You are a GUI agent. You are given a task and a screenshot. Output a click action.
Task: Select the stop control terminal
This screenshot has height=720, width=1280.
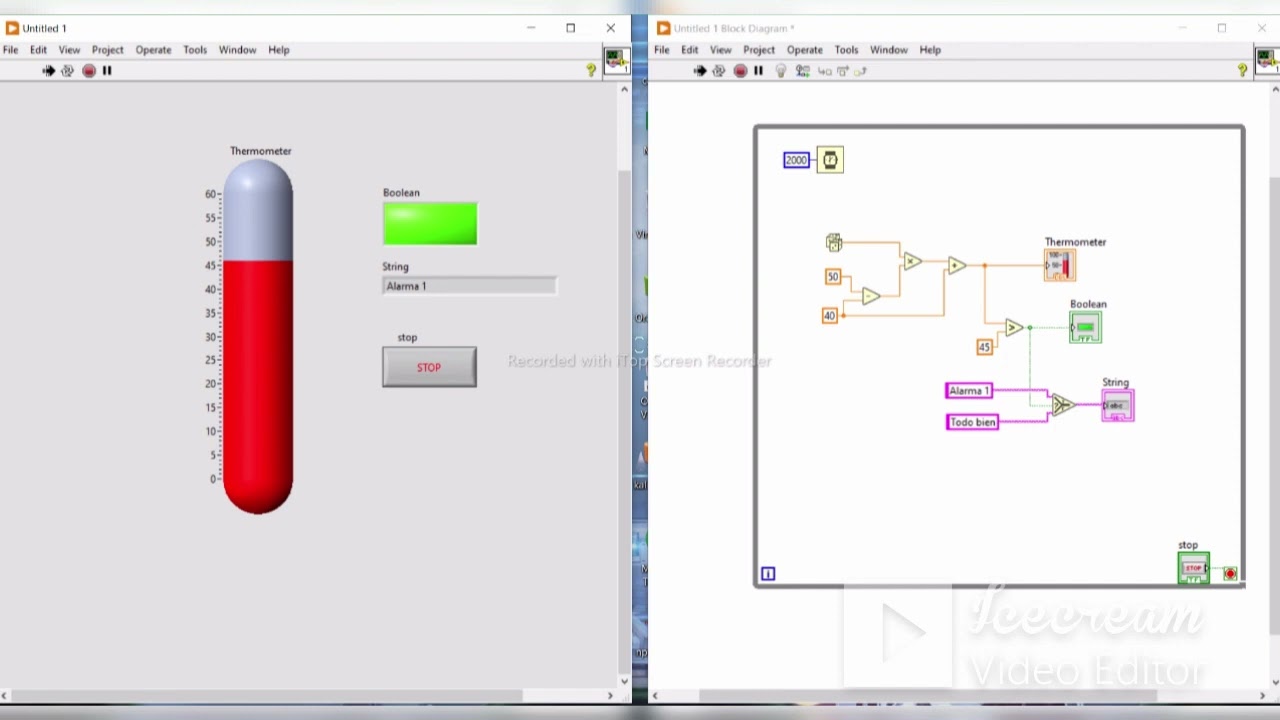(x=1193, y=568)
